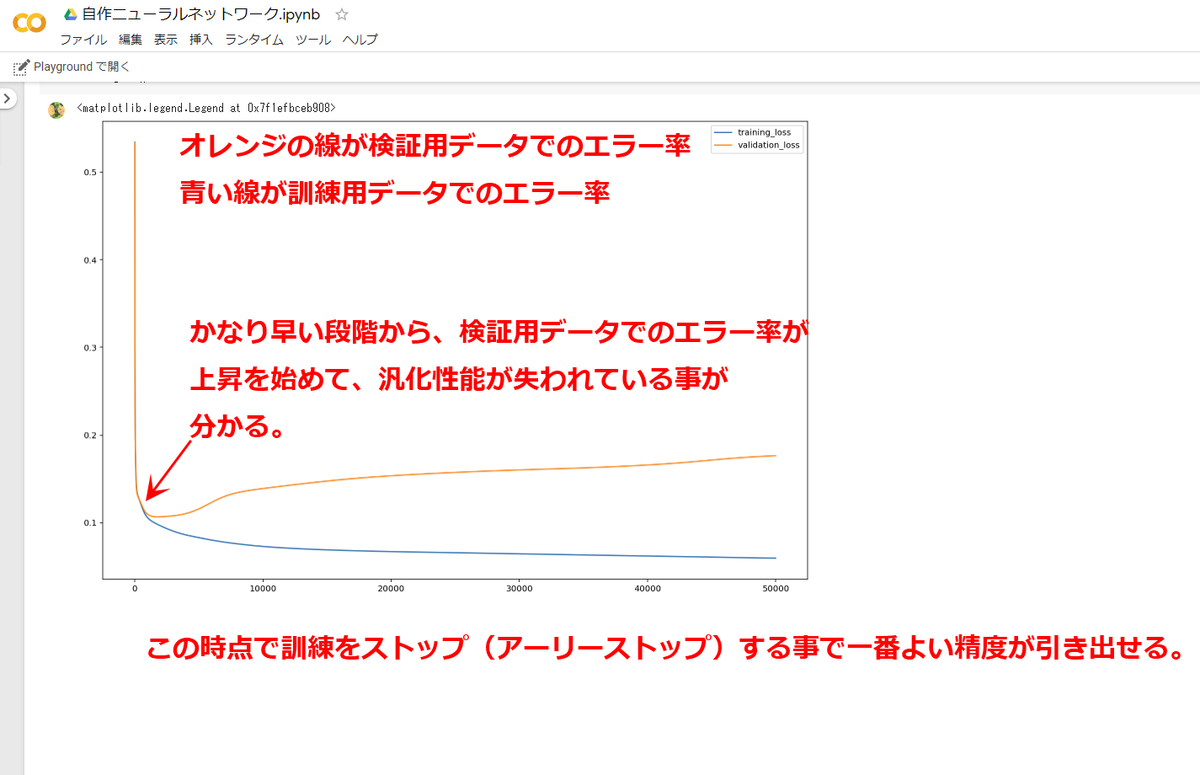
Task: Open the ヘルプ menu
Action: pyautogui.click(x=360, y=40)
